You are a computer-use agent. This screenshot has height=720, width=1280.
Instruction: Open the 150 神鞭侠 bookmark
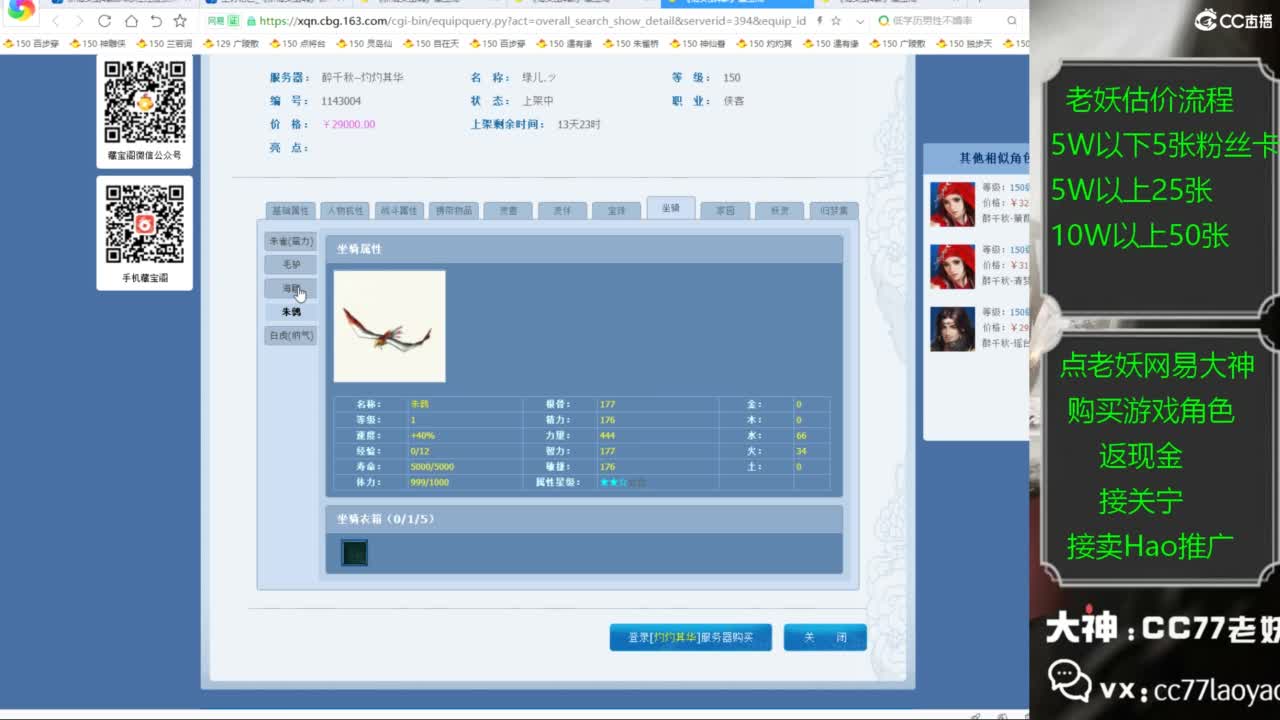98,44
